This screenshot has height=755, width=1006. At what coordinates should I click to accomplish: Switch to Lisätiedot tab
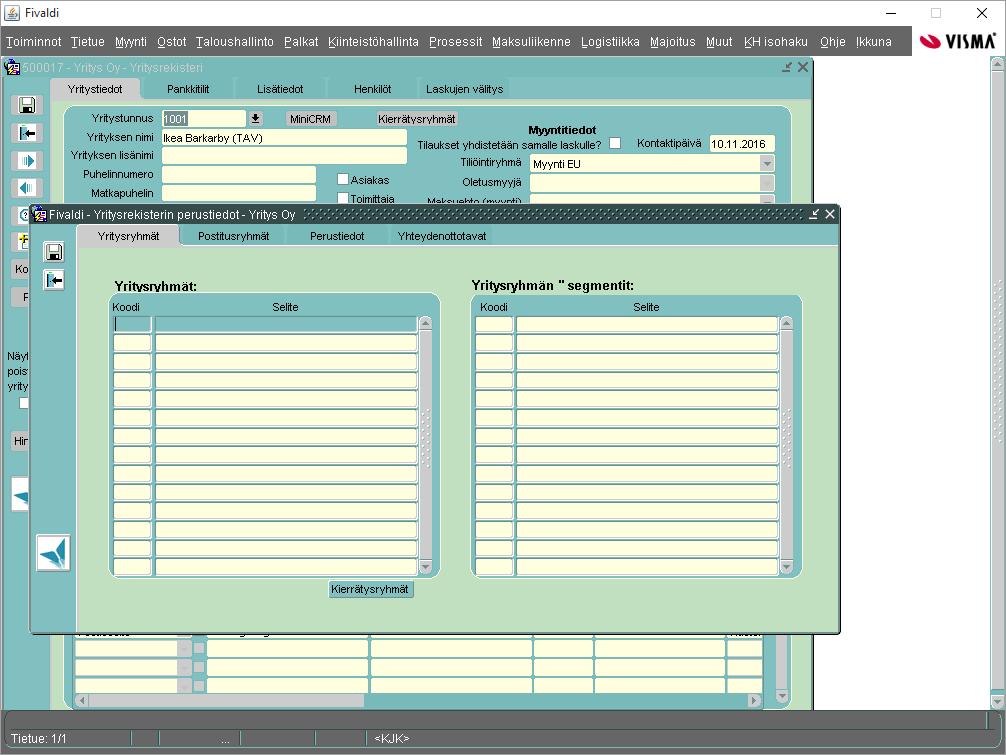pyautogui.click(x=280, y=89)
